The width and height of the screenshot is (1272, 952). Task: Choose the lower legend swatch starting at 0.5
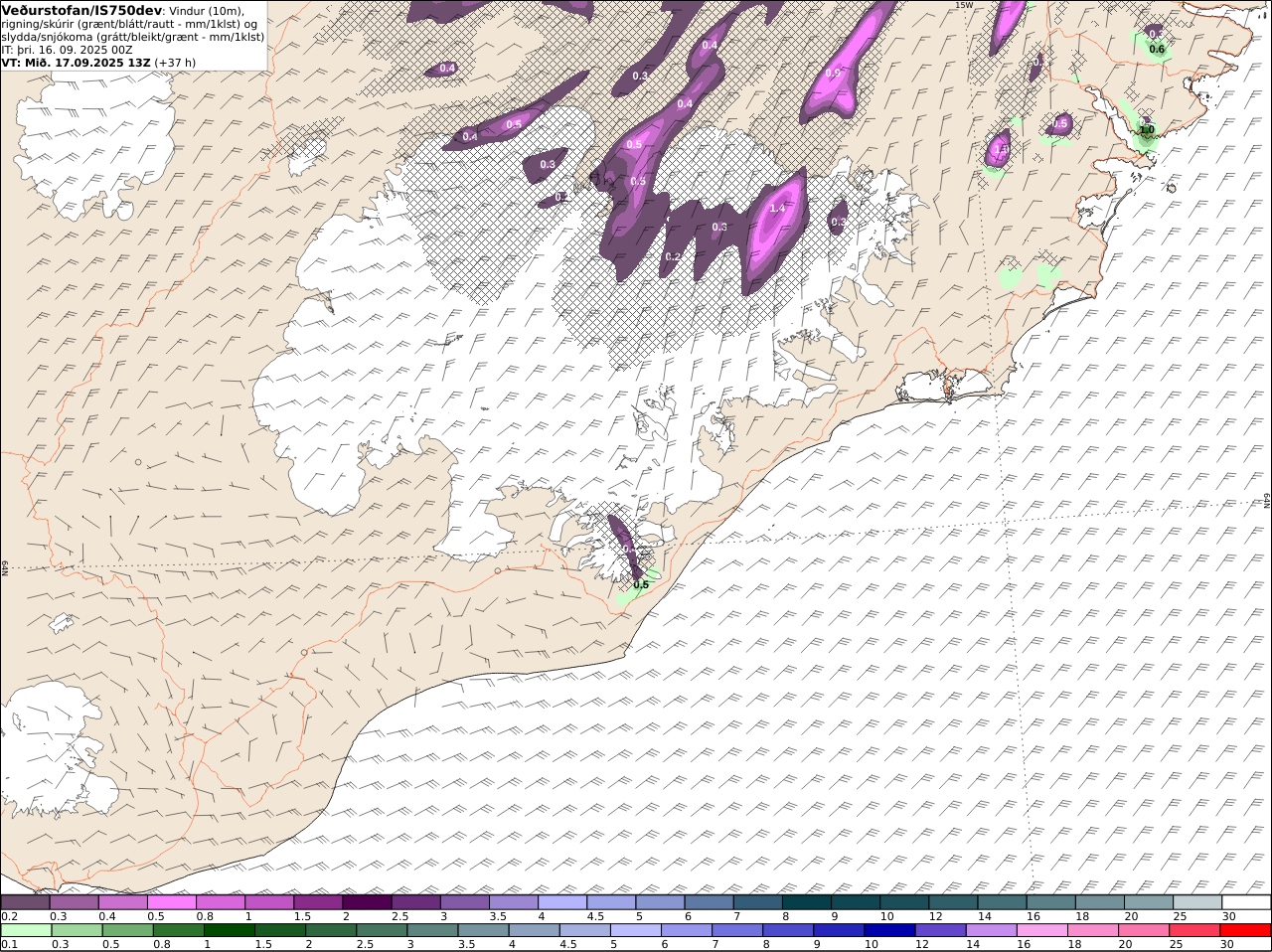click(127, 930)
